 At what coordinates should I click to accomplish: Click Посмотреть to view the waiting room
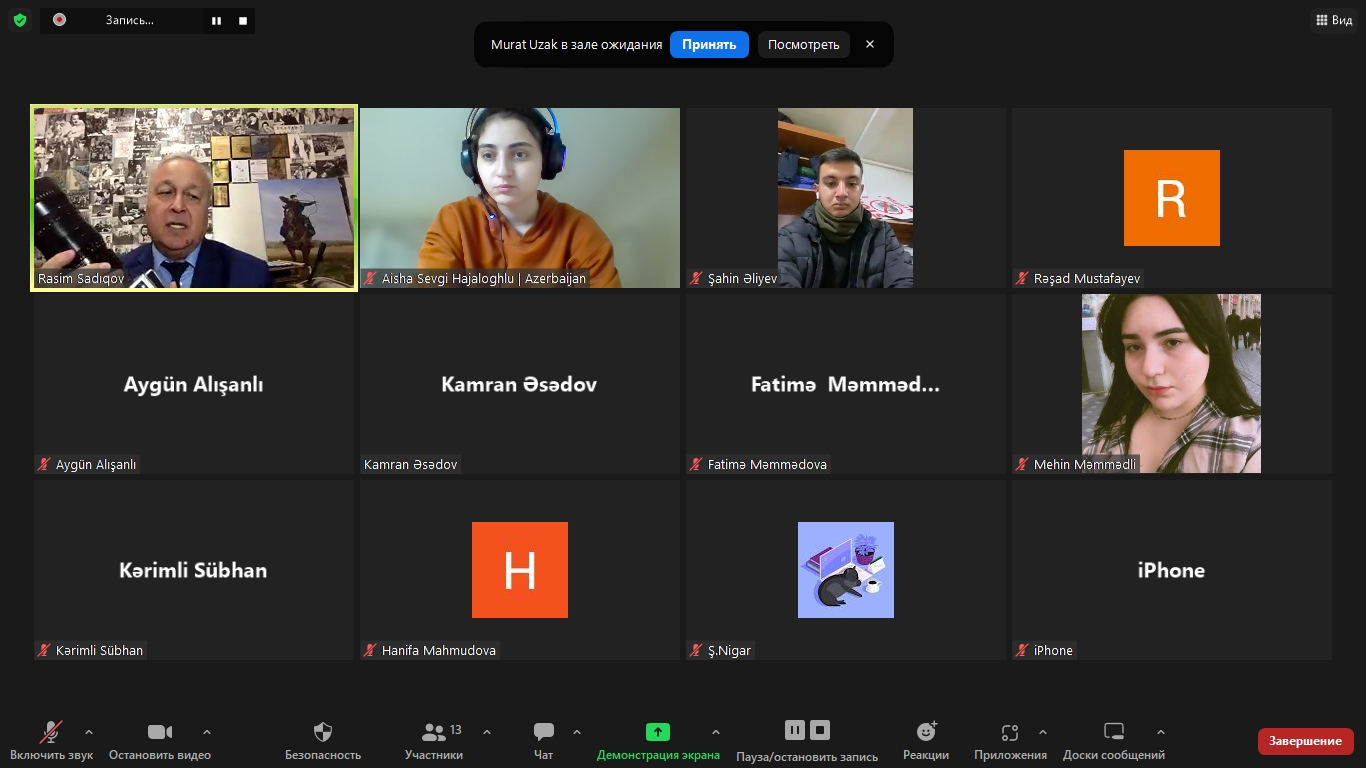pos(804,44)
